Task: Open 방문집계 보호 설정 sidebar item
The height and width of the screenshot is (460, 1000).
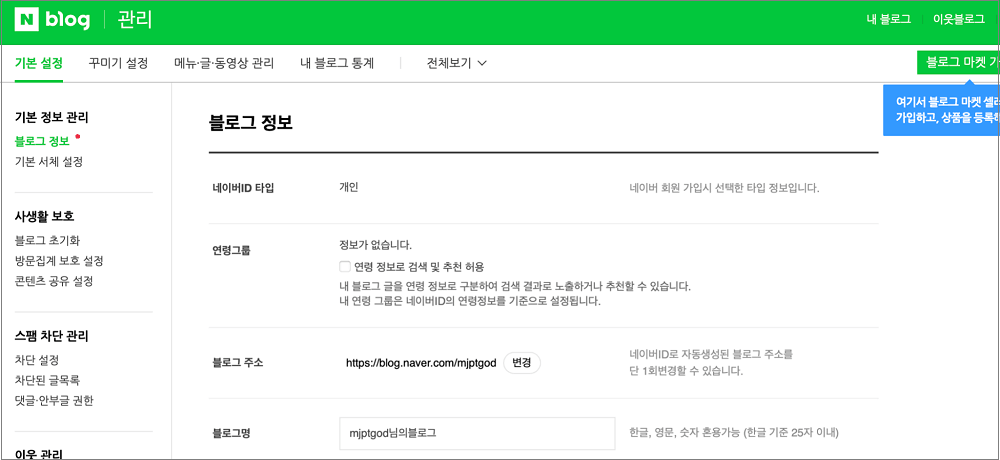Action: (59, 260)
